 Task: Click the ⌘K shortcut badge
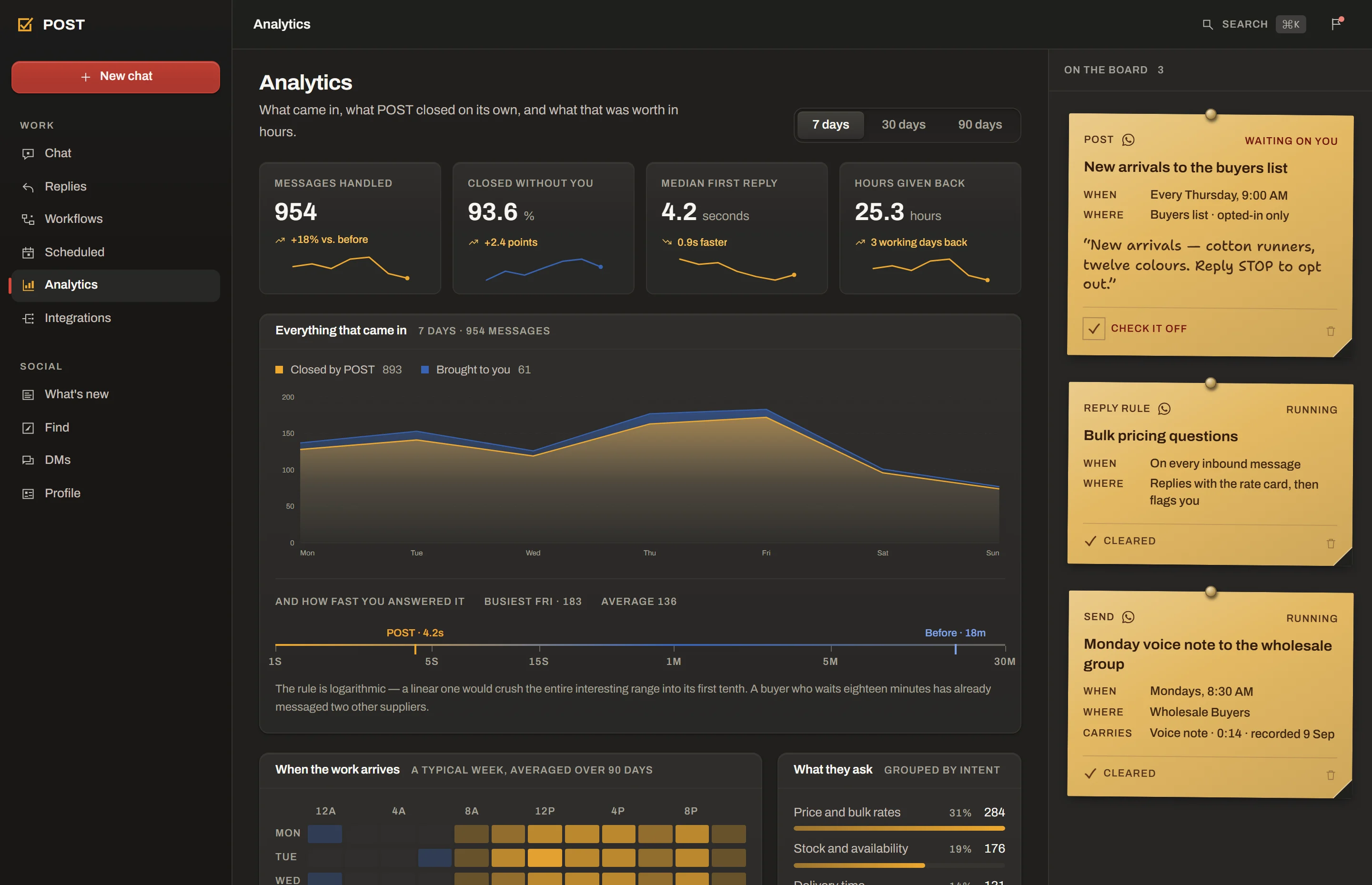(x=1291, y=24)
